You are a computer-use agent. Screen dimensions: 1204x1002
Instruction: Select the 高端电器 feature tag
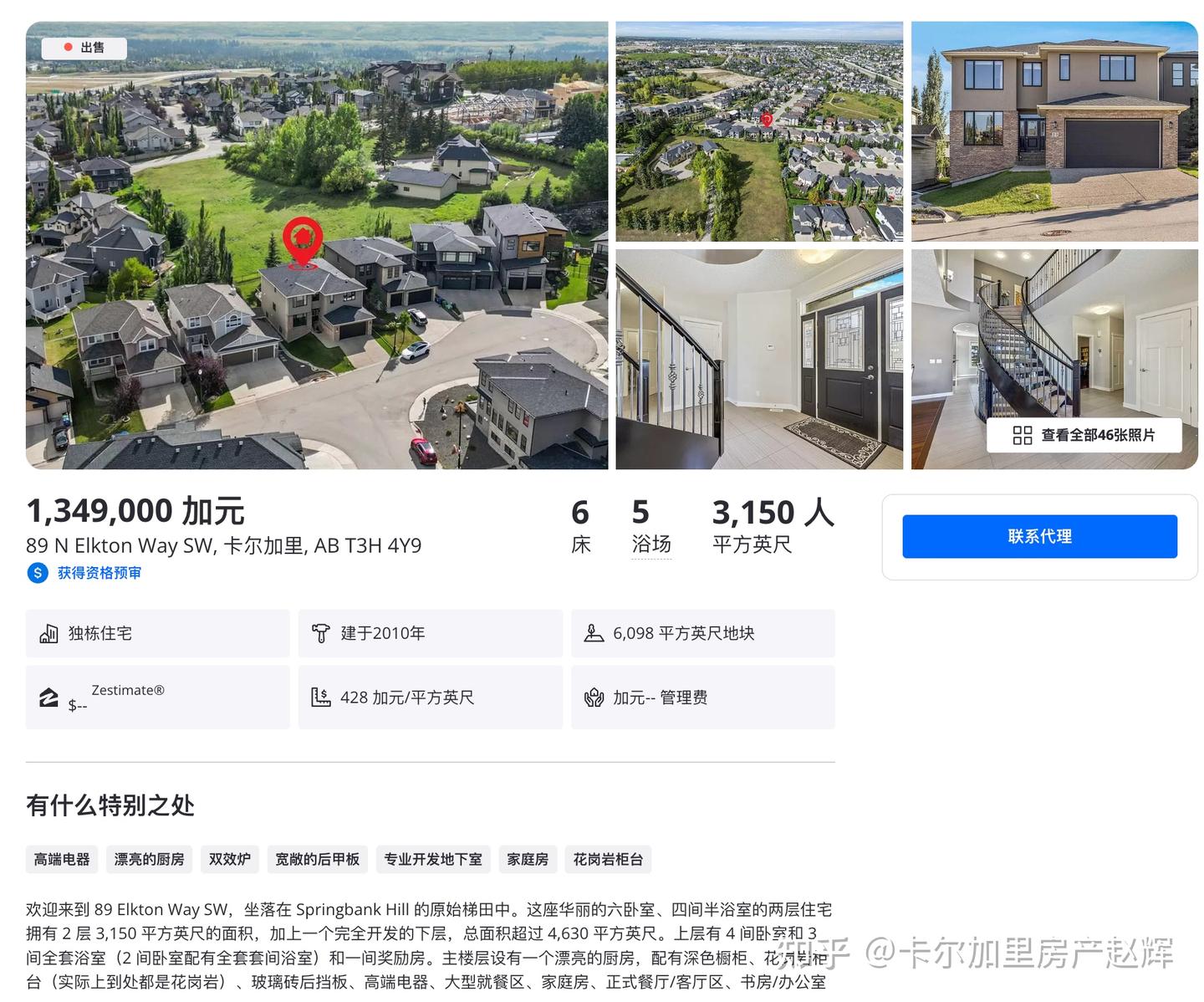click(x=62, y=859)
